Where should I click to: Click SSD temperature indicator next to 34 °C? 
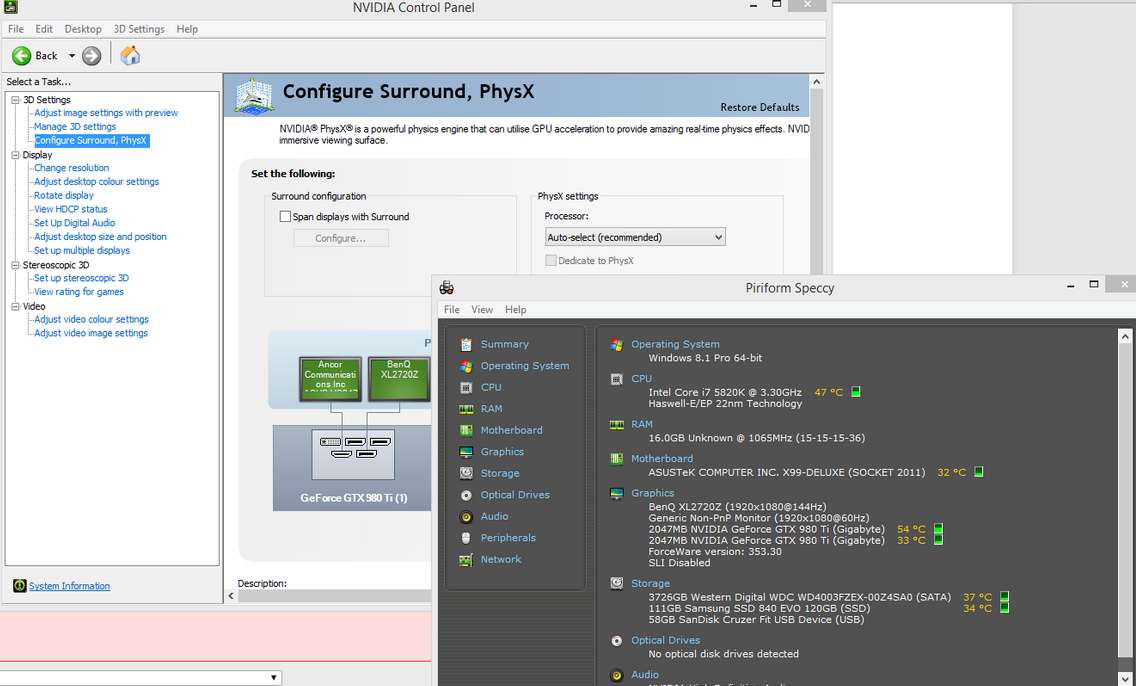1004,608
